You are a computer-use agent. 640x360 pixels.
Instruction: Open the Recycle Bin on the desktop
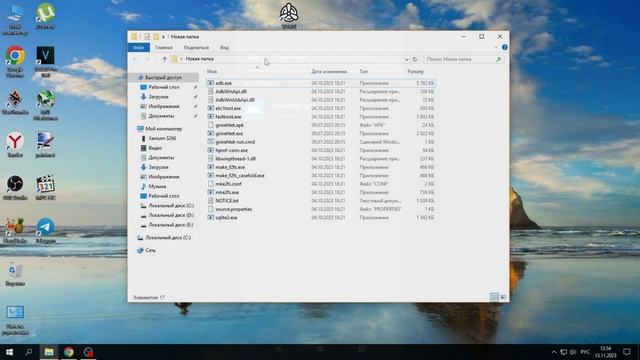[15, 274]
